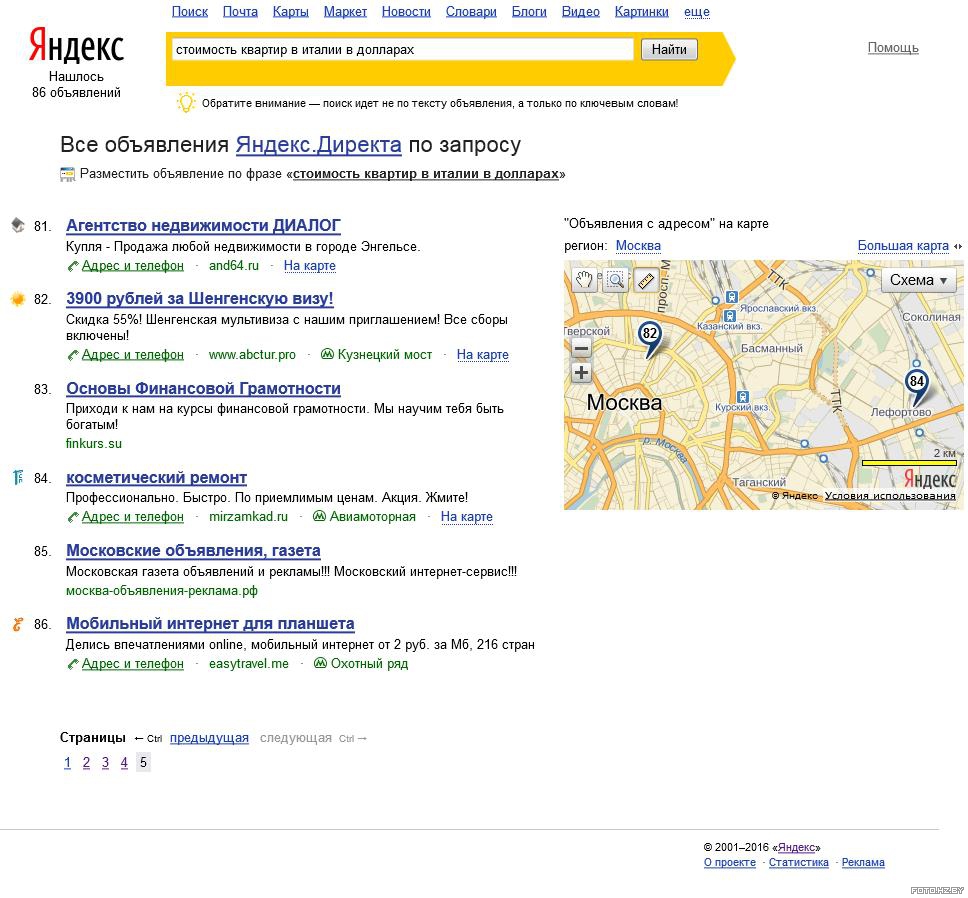Image resolution: width=968 pixels, height=898 pixels.
Task: Click the Курский вокзал station icon on the map
Action: 743,396
